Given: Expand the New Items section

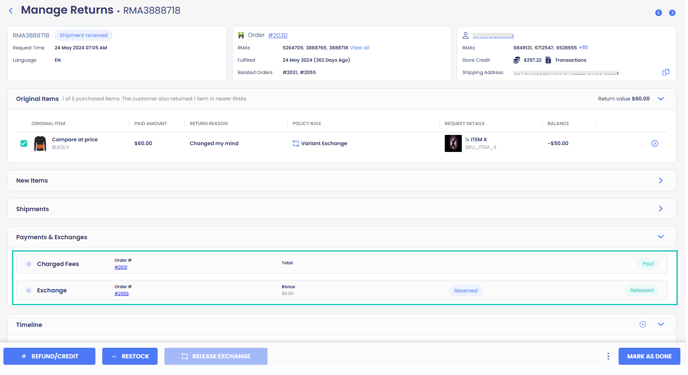Looking at the screenshot, I should tap(661, 181).
